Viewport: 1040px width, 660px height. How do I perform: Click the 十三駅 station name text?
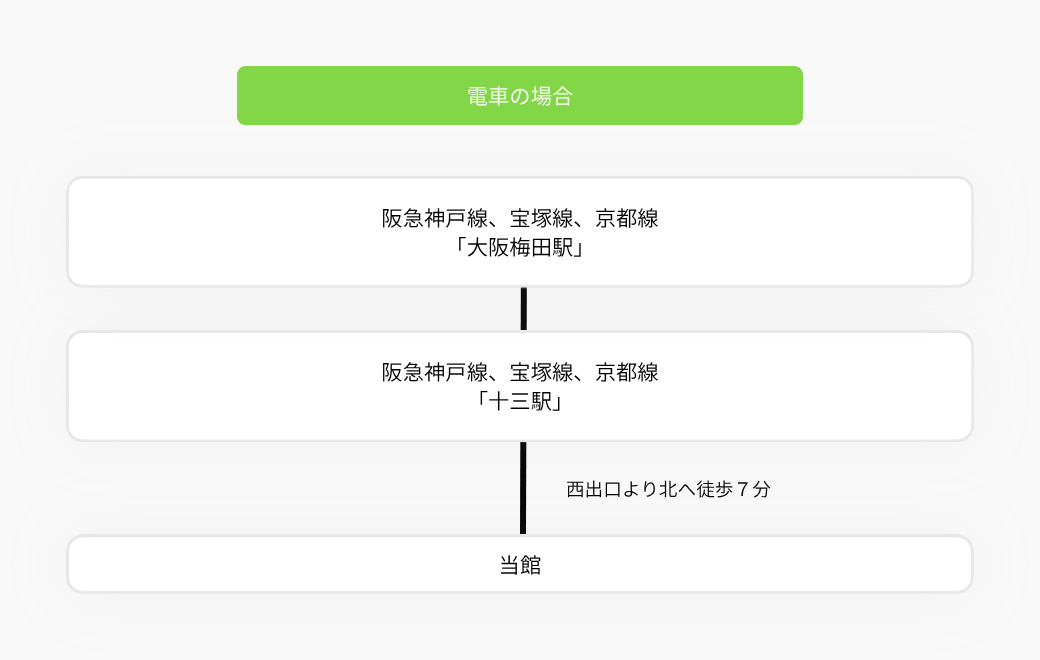click(520, 402)
